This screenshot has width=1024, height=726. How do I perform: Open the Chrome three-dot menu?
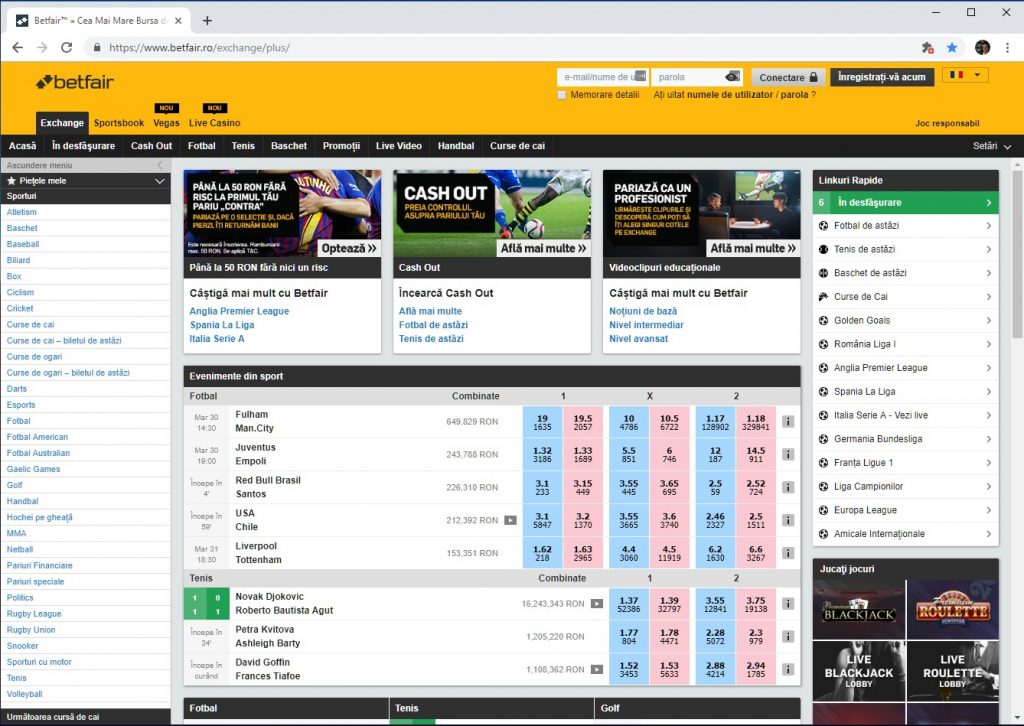(1008, 48)
